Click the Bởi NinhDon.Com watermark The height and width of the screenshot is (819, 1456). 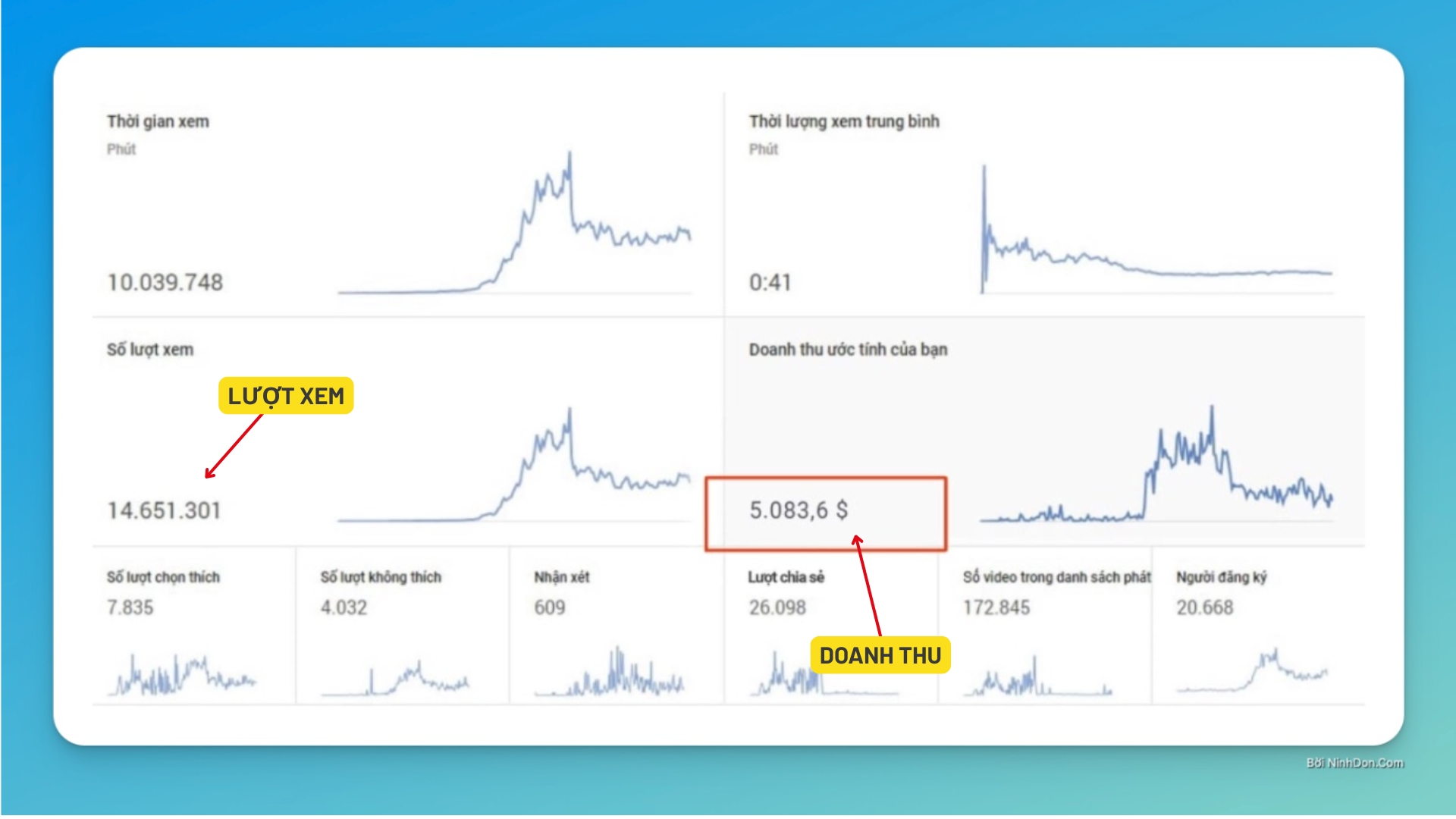1354,763
